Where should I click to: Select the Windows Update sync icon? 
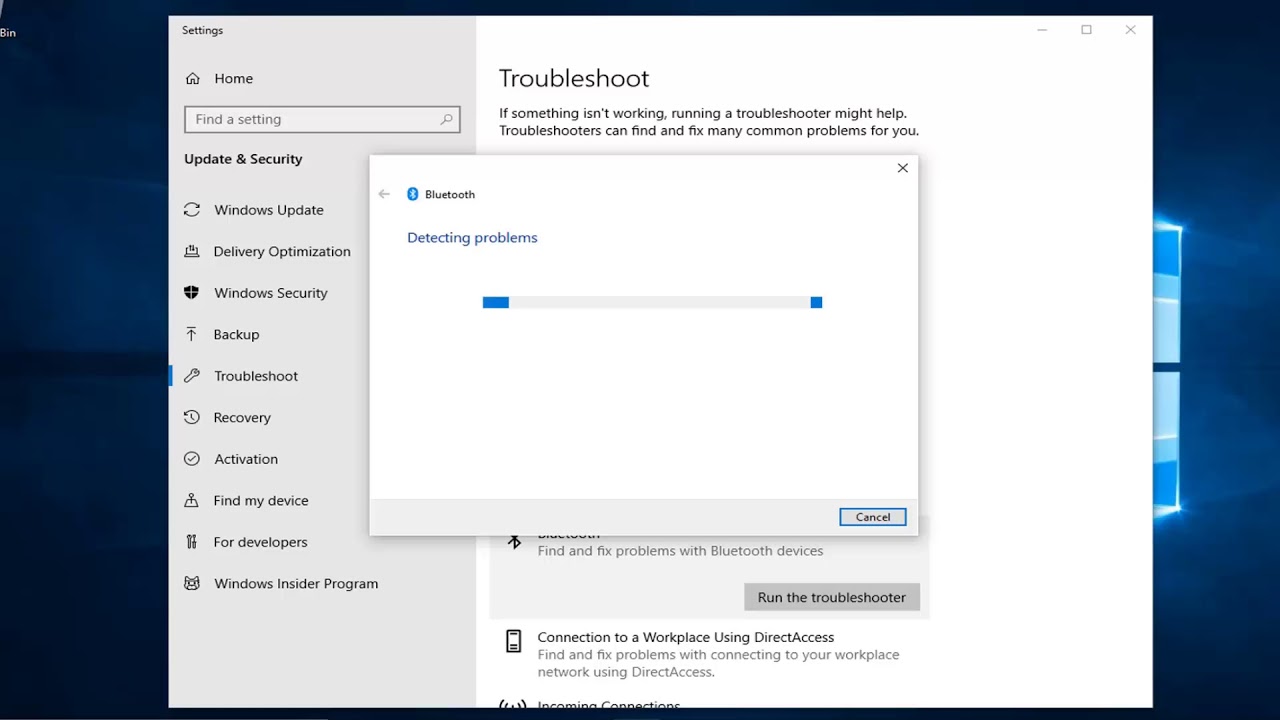click(191, 210)
